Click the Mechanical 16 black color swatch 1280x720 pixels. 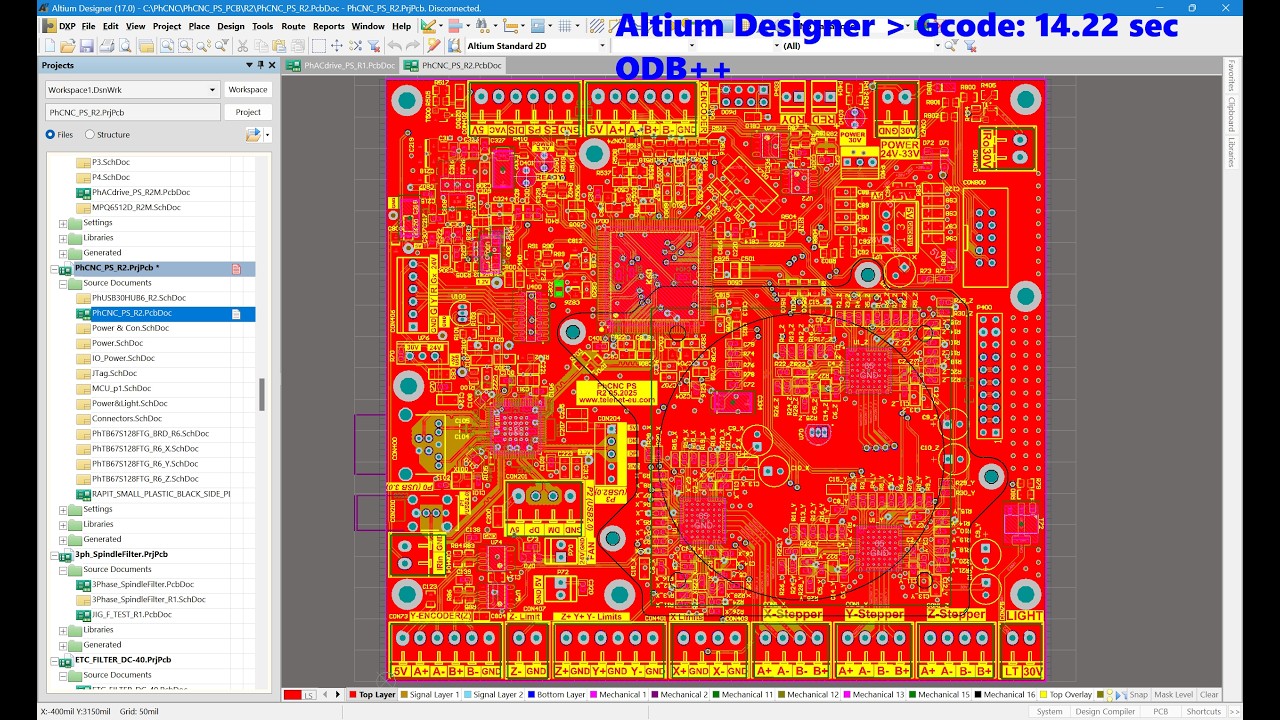(x=978, y=694)
